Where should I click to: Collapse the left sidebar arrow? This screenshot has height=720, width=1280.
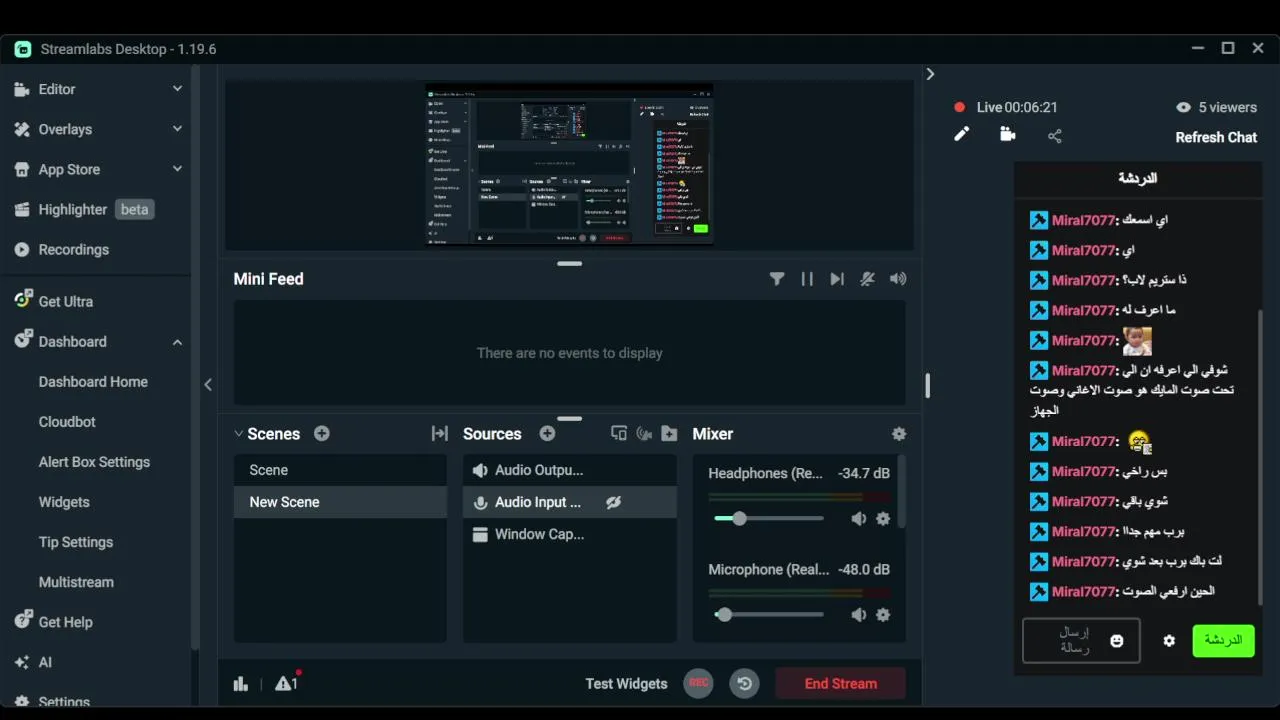(208, 384)
